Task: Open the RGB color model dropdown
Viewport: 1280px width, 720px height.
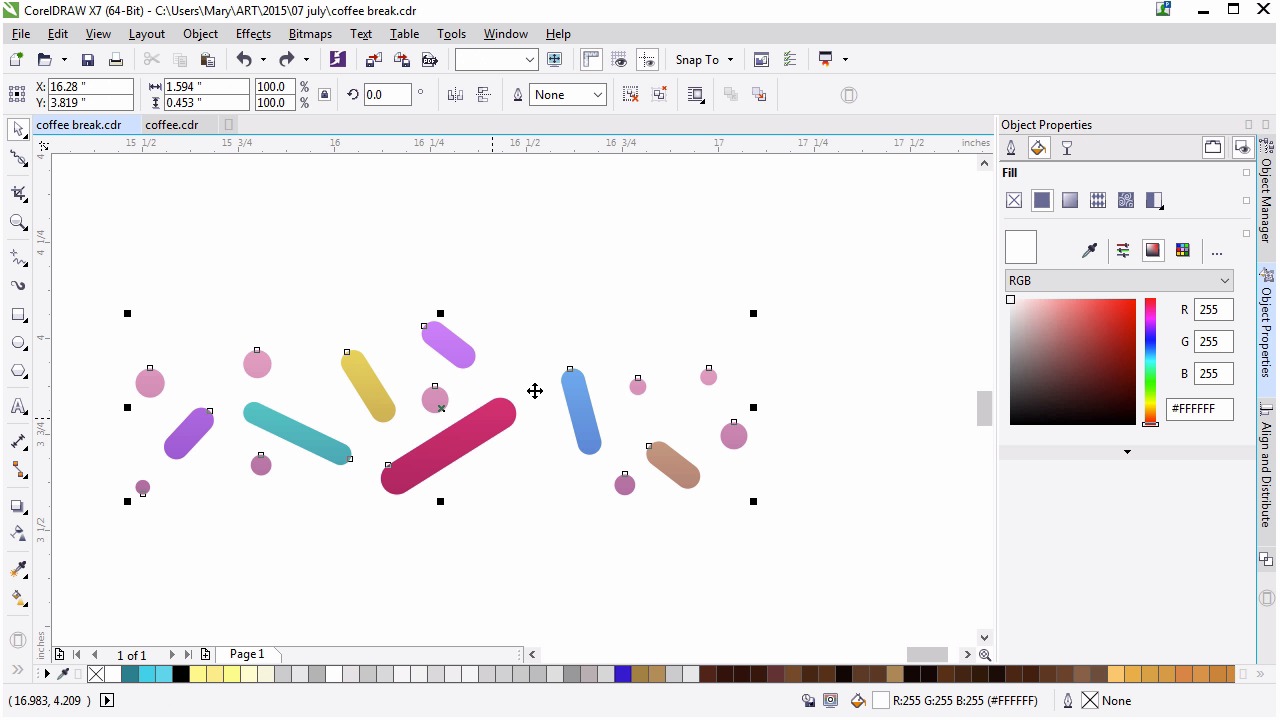Action: click(1119, 281)
